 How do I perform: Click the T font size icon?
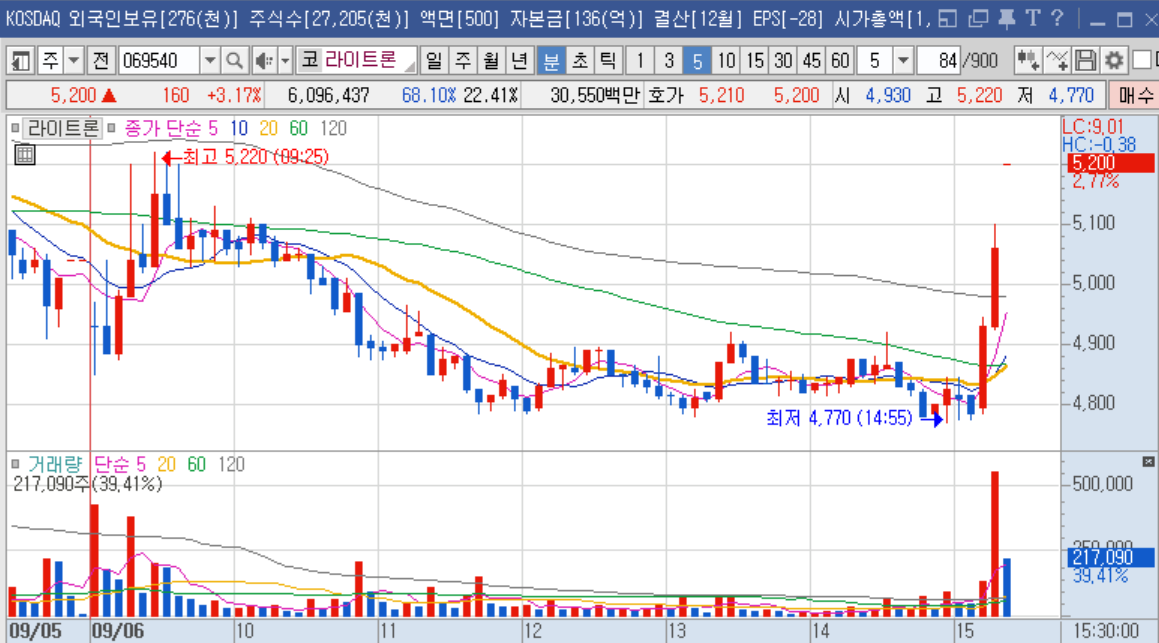click(x=1033, y=18)
